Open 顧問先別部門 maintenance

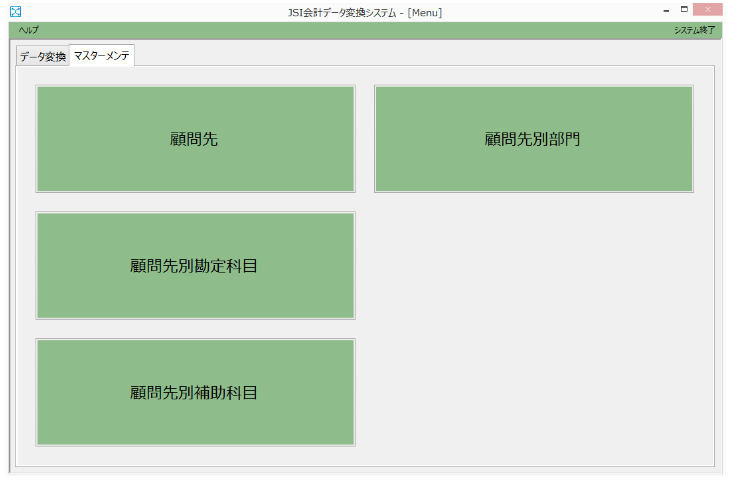click(533, 139)
